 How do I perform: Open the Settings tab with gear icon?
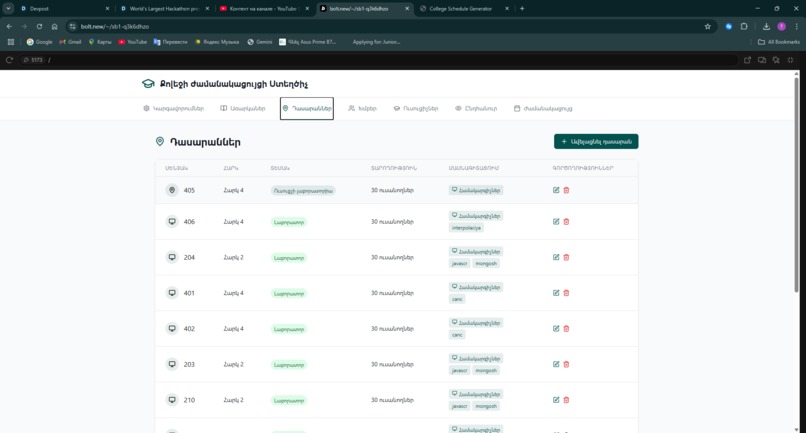point(173,109)
